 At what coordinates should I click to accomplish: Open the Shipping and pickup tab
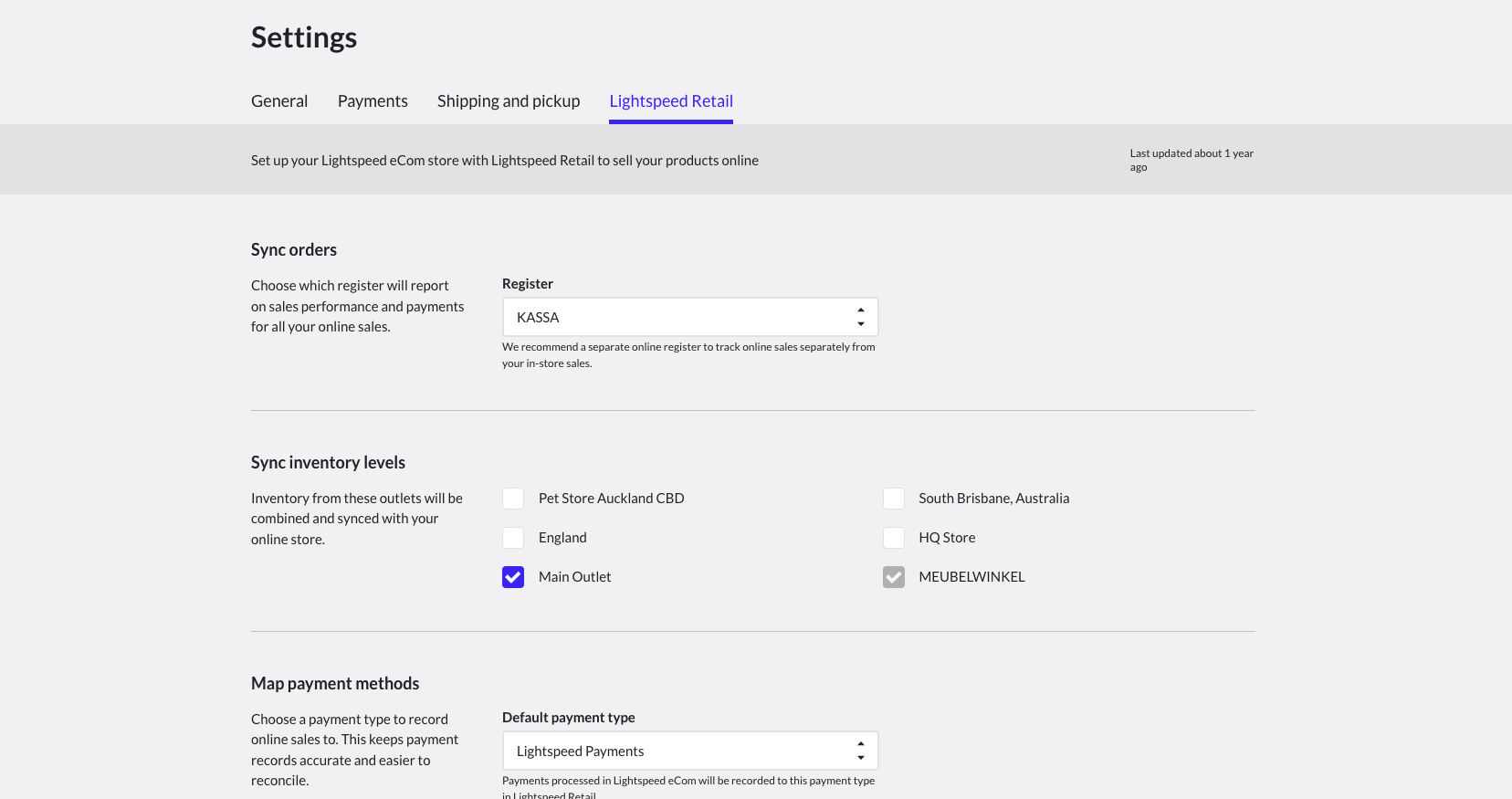[509, 101]
